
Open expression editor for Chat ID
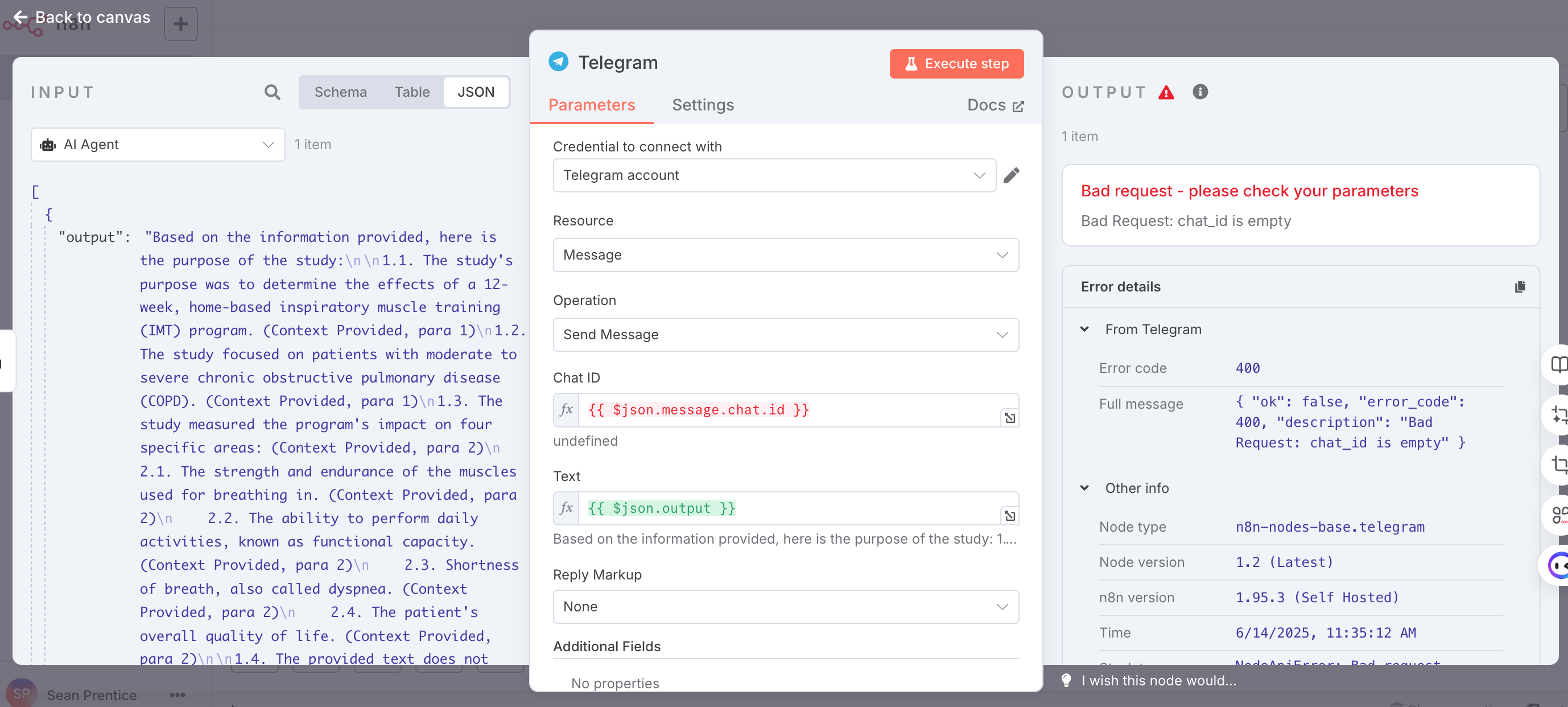click(x=1009, y=418)
